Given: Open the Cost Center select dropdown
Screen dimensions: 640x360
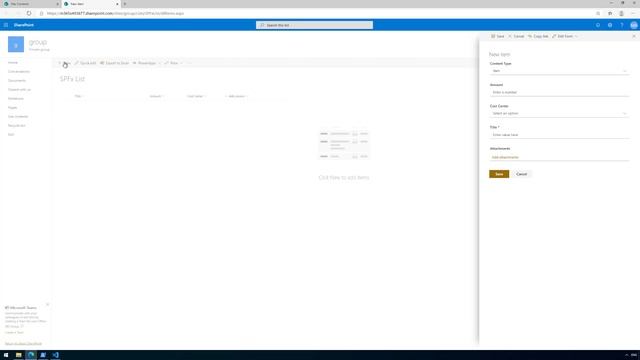Looking at the screenshot, I should pyautogui.click(x=559, y=113).
